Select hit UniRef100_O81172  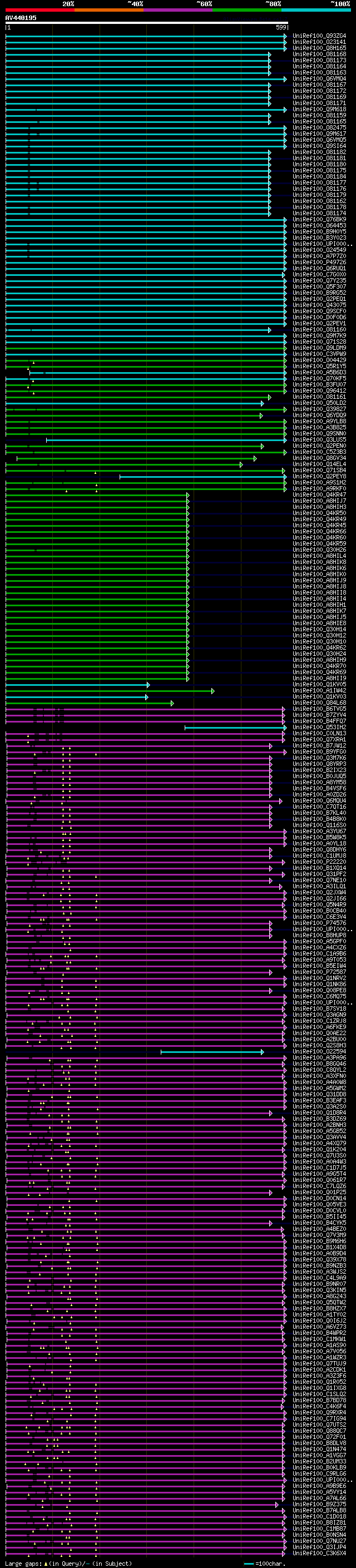(319, 91)
